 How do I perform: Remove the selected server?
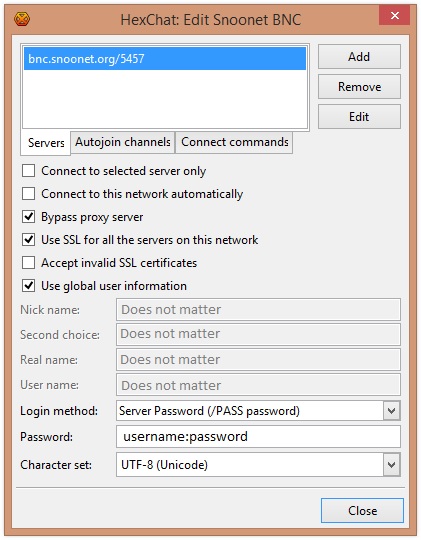(x=359, y=87)
